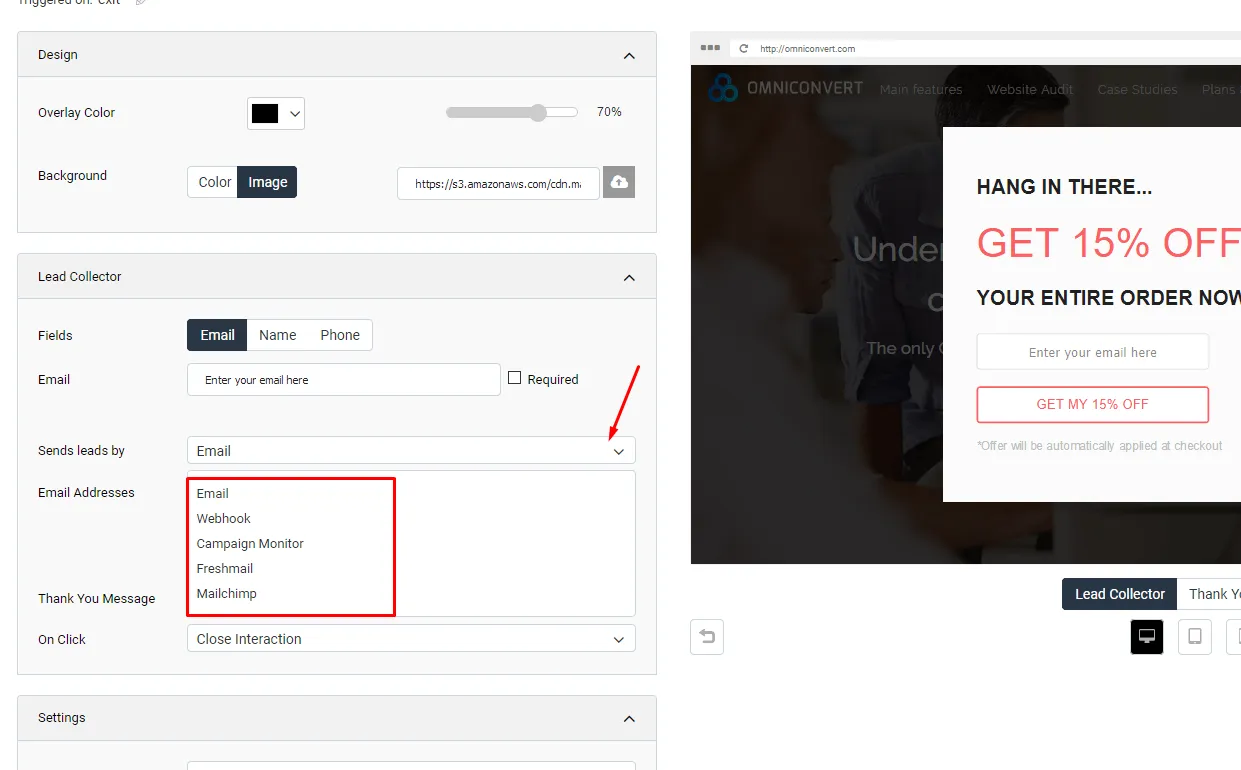This screenshot has height=770, width=1241.
Task: Open the On Click dropdown
Action: pos(411,639)
